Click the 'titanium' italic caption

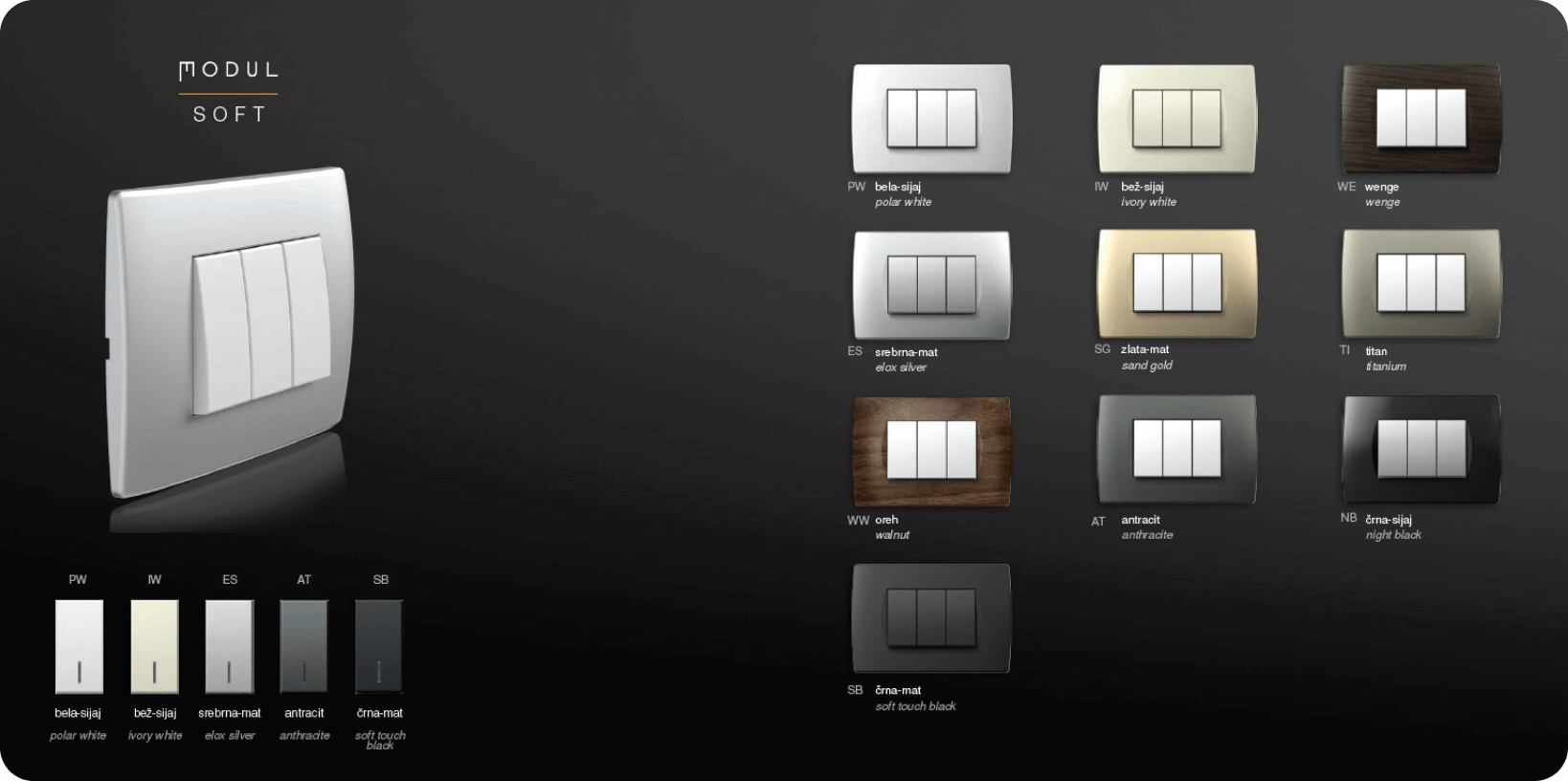(x=1385, y=367)
